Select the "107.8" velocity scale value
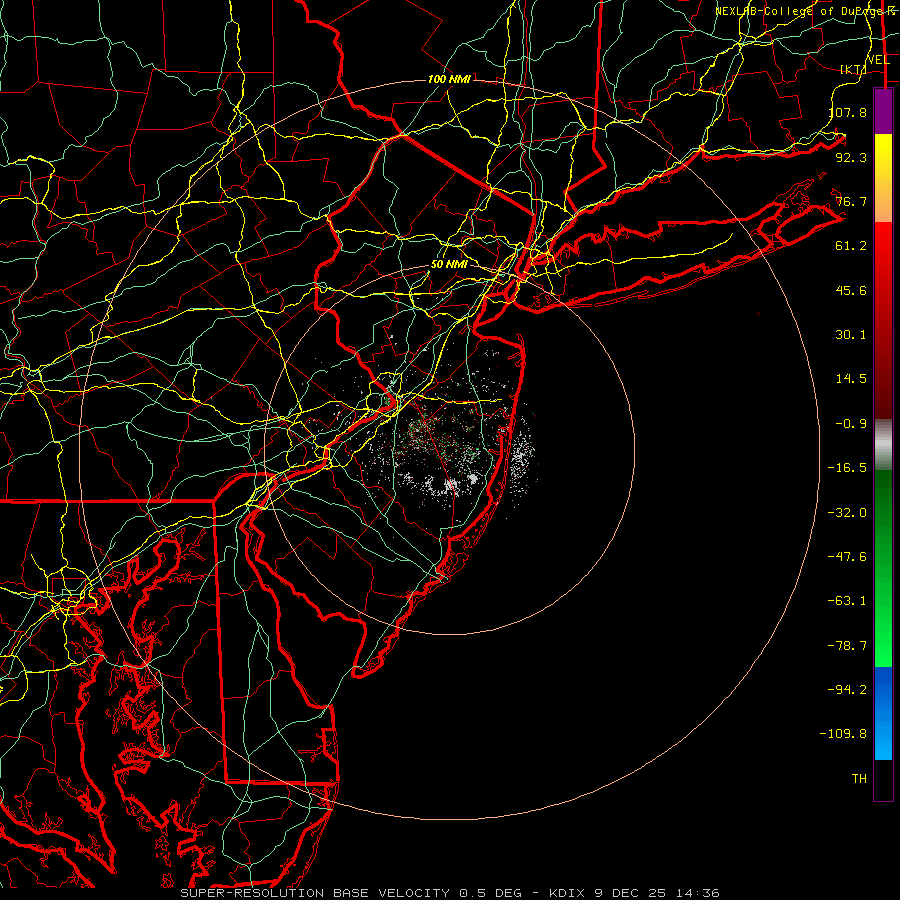900x900 pixels. (x=847, y=112)
